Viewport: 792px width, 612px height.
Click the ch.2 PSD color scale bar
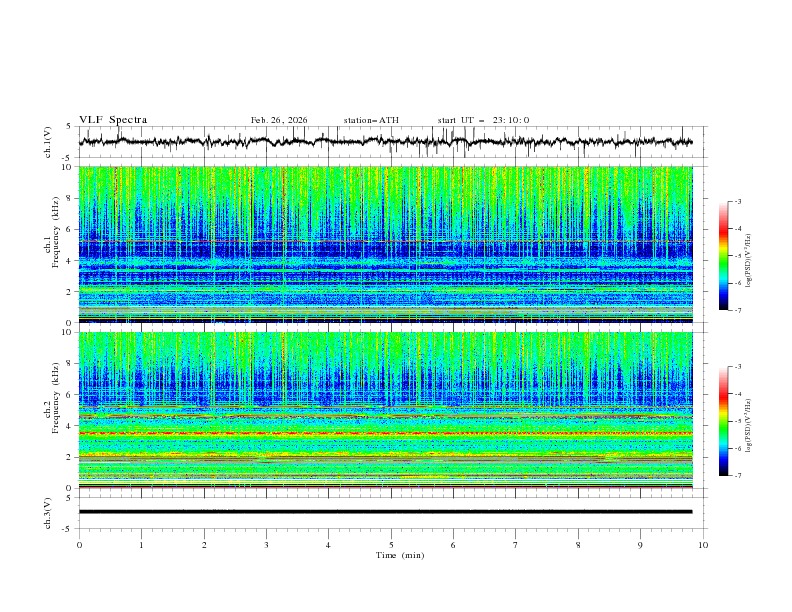[724, 421]
